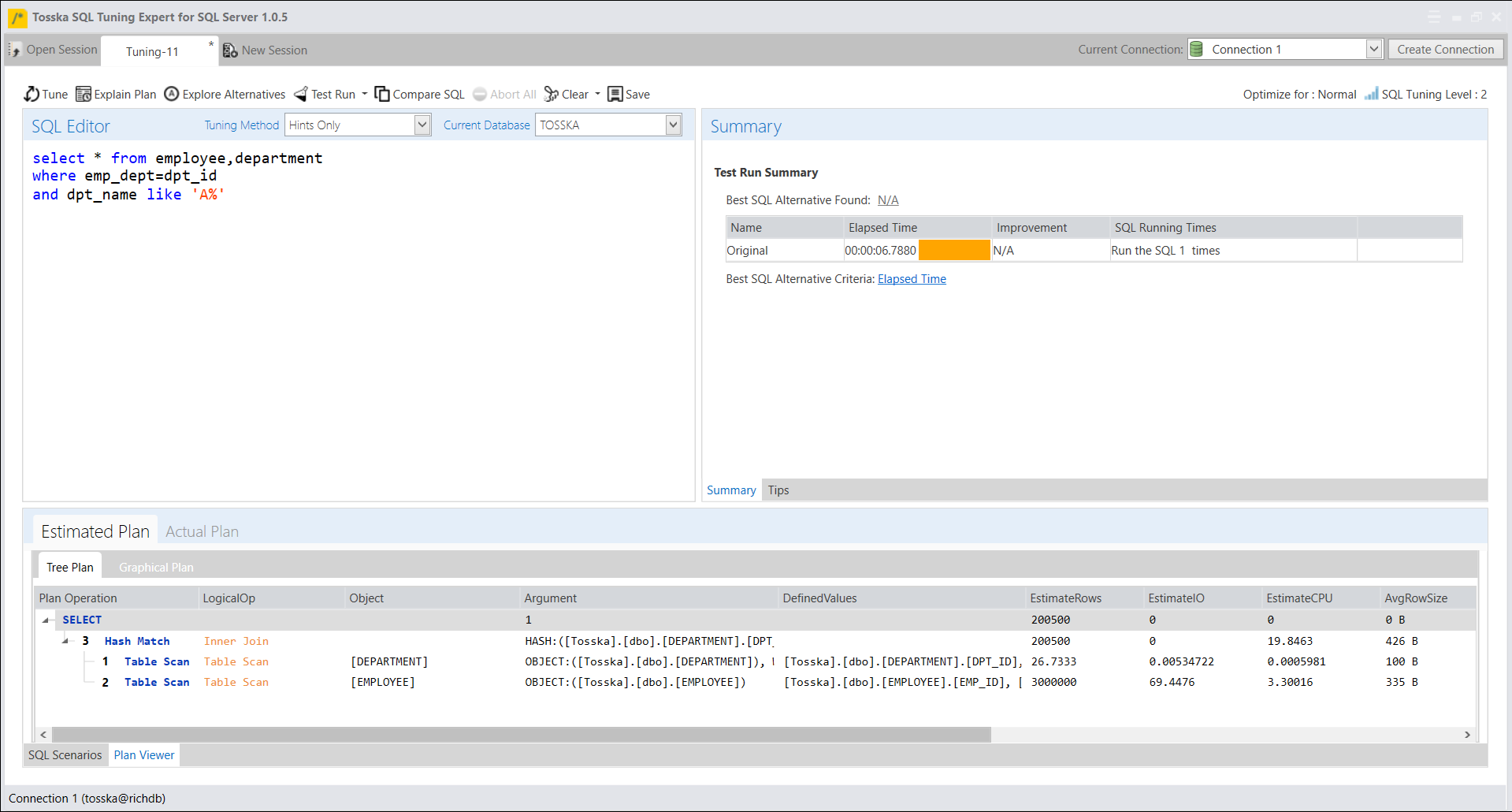
Task: Select the Plan Viewer tab
Action: coord(144,754)
